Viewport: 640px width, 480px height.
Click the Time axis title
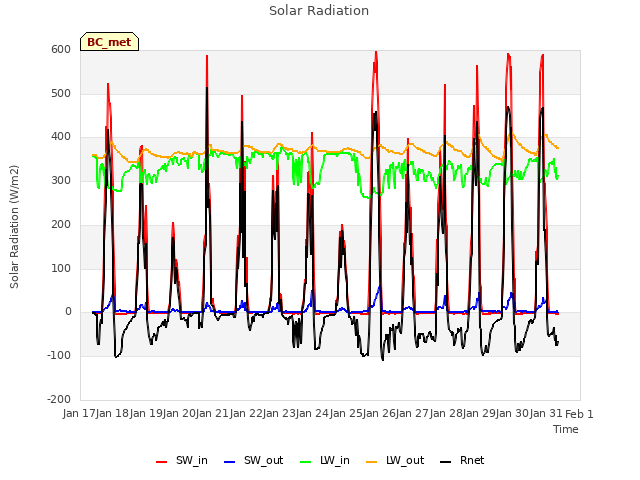[566, 429]
